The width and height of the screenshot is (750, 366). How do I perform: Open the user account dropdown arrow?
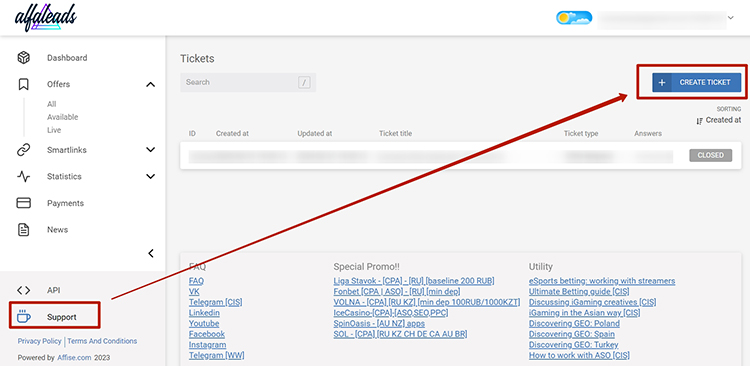pyautogui.click(x=730, y=18)
